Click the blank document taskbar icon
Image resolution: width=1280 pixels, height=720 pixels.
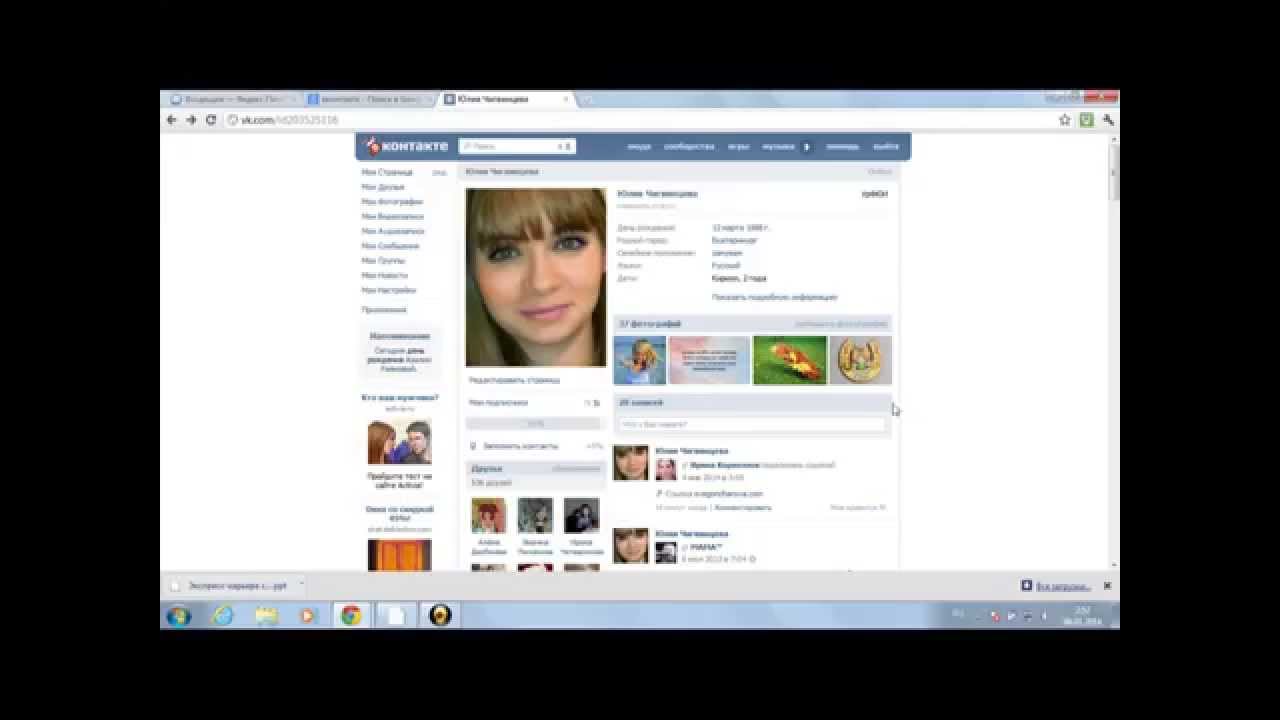click(396, 615)
